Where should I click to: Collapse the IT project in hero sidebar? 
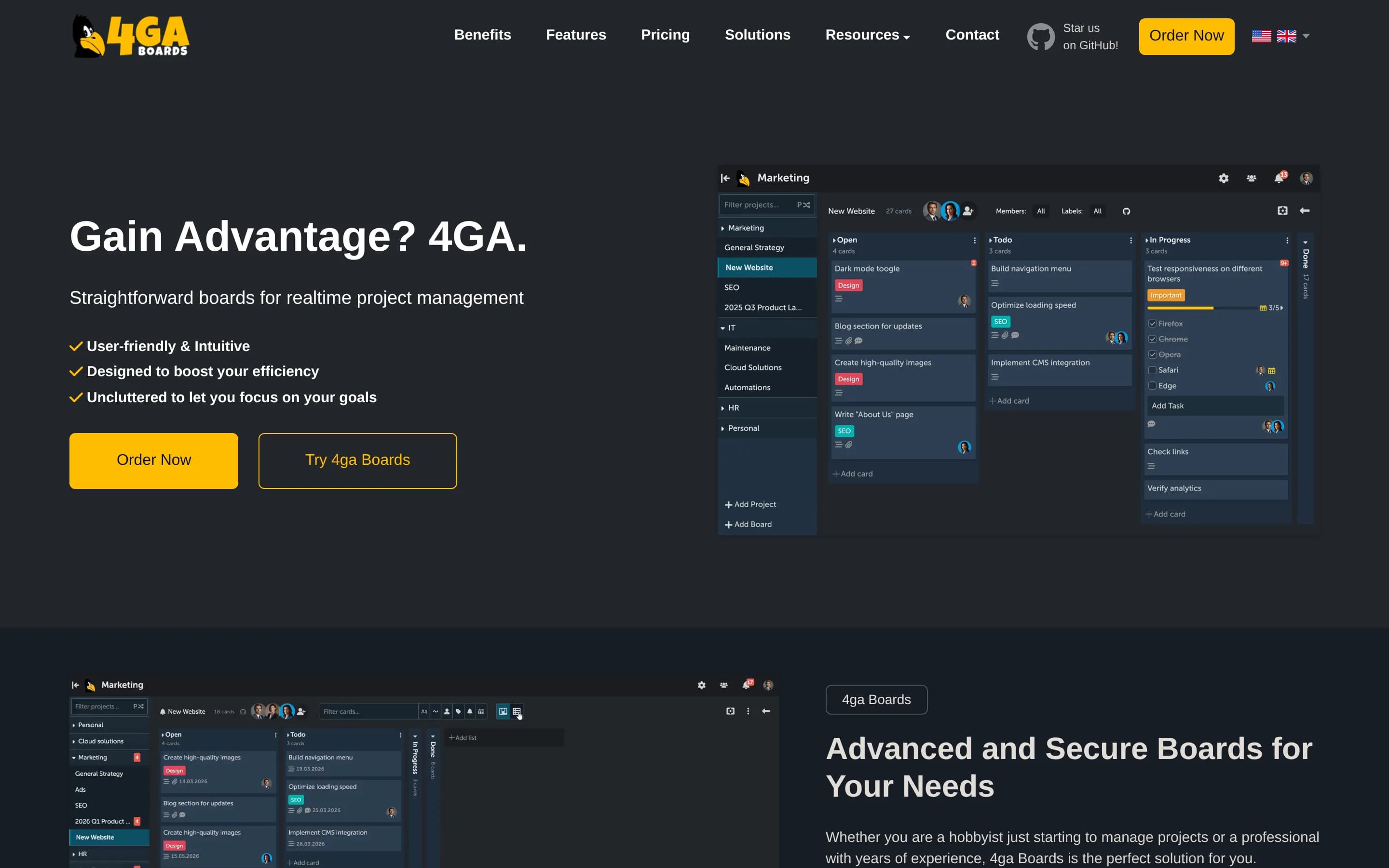tap(722, 328)
